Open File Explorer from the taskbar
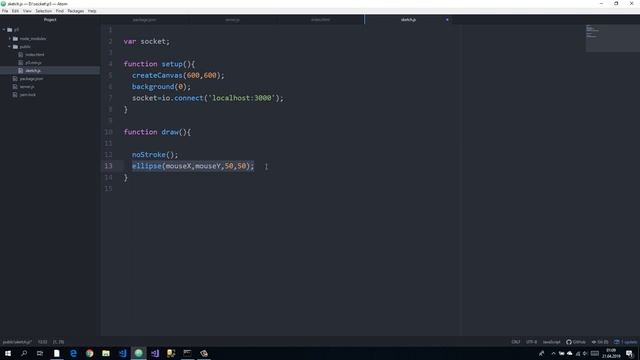Viewport: 640px width, 360px height. [x=106, y=353]
